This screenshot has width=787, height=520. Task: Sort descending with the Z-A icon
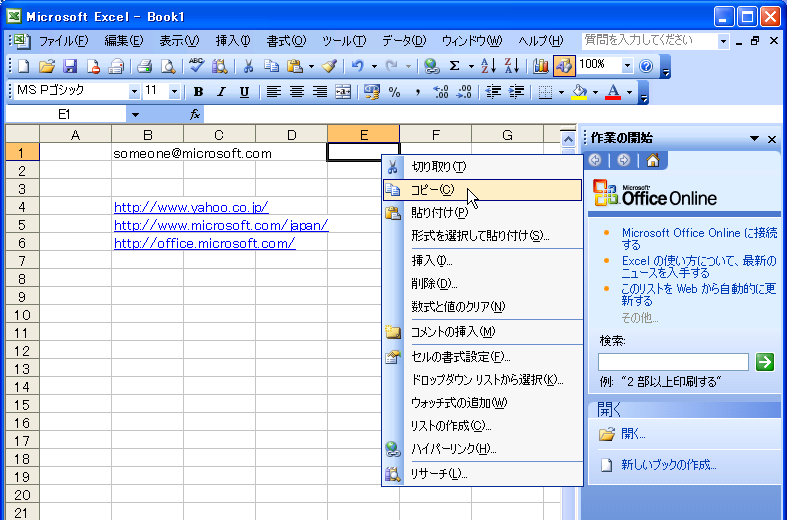[511, 66]
